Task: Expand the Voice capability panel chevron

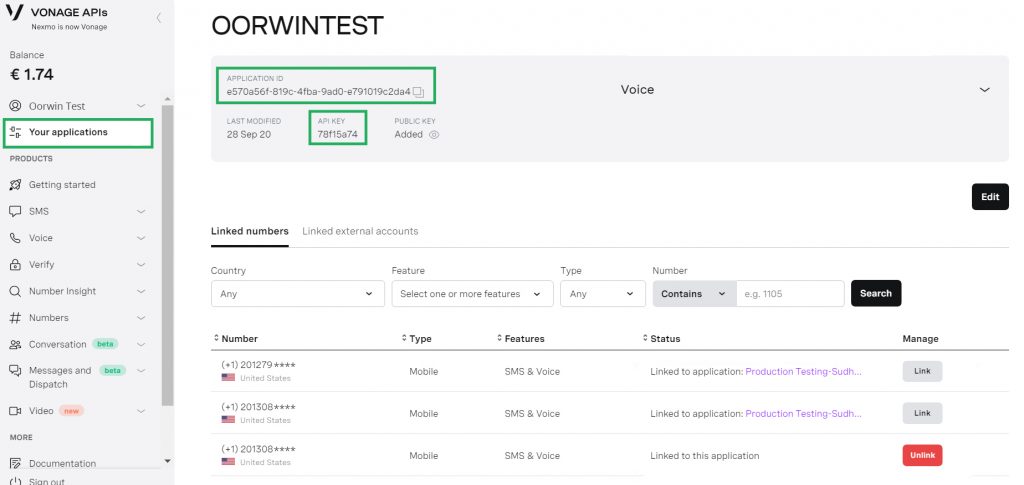Action: coord(985,89)
